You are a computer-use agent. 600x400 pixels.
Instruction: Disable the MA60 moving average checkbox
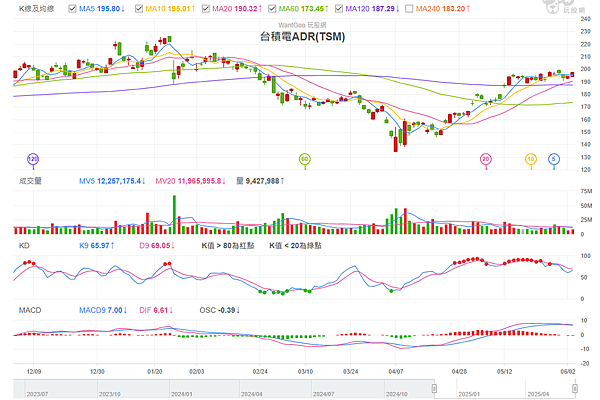click(x=272, y=8)
